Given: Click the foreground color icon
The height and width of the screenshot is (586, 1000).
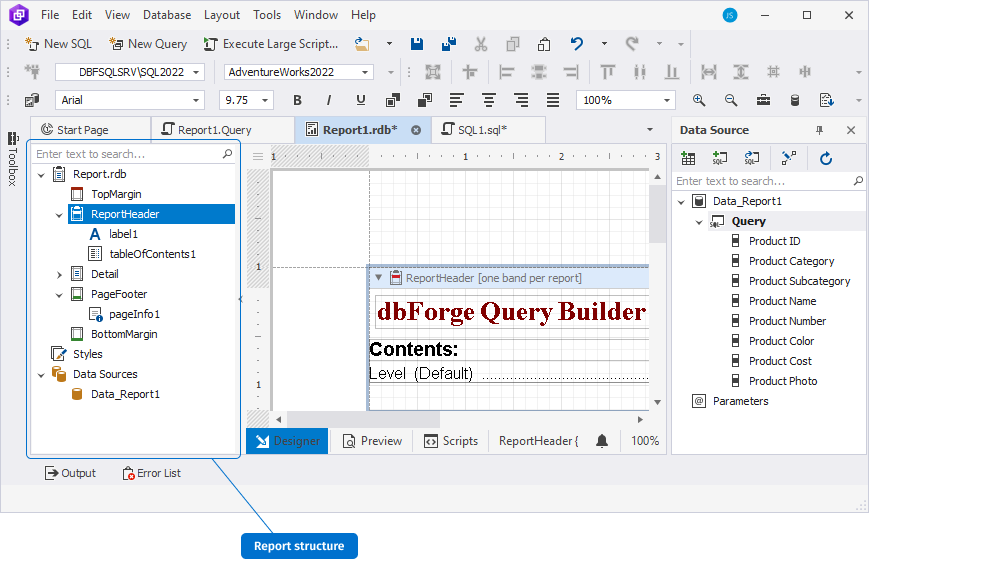Looking at the screenshot, I should (x=393, y=100).
